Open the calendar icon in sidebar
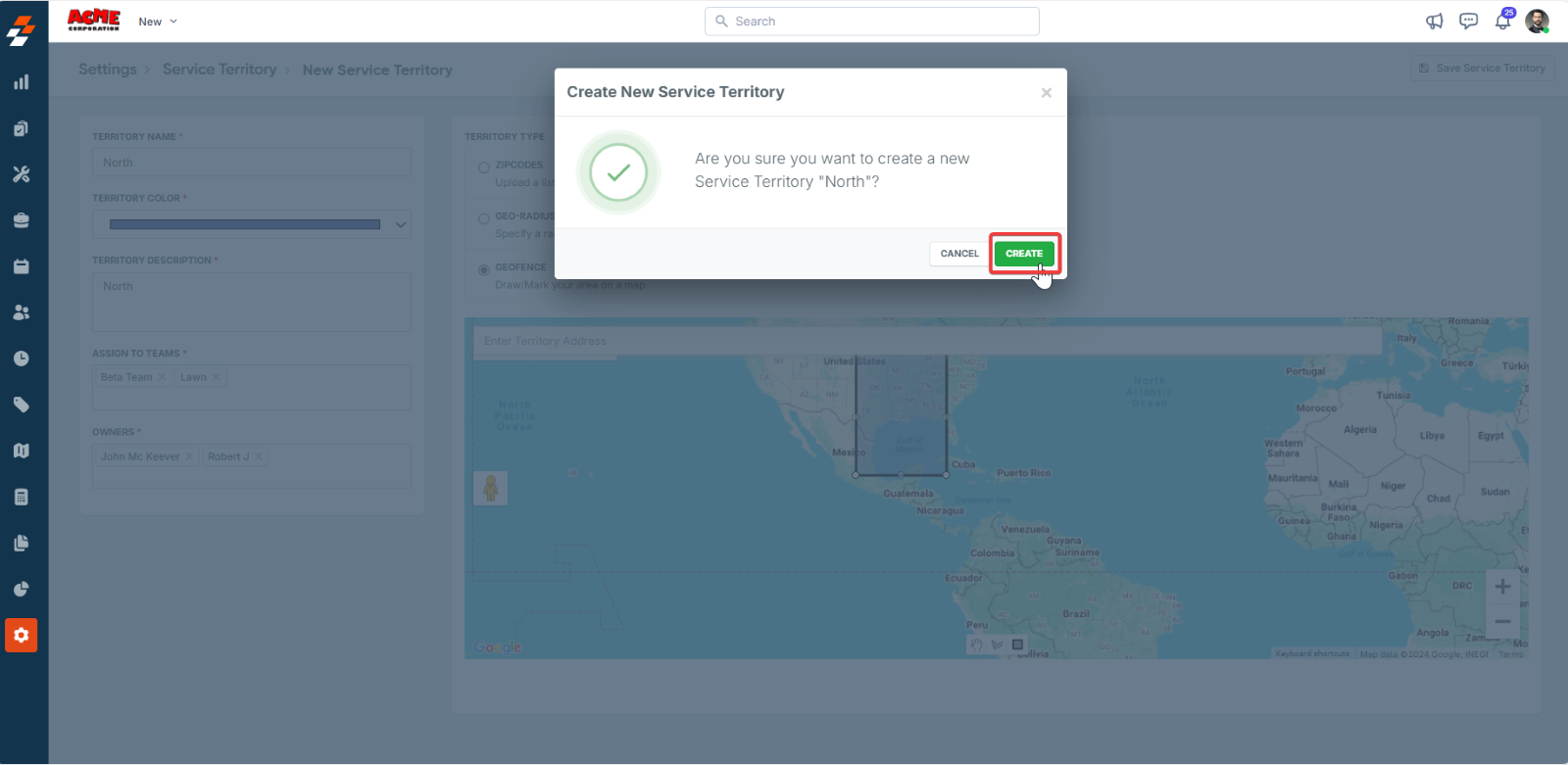1568x765 pixels. [22, 266]
